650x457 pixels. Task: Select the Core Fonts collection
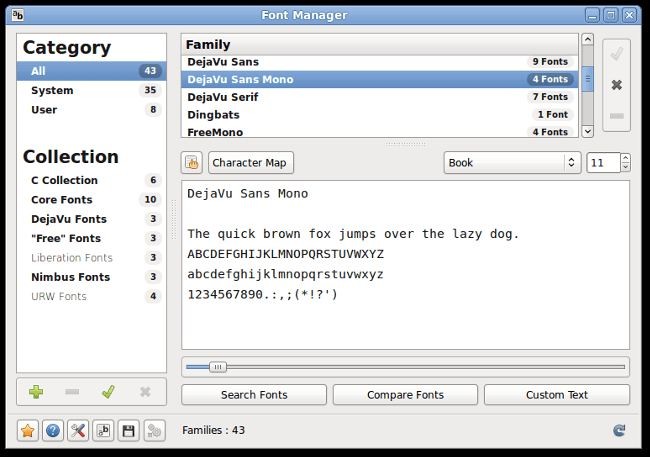tap(92, 200)
